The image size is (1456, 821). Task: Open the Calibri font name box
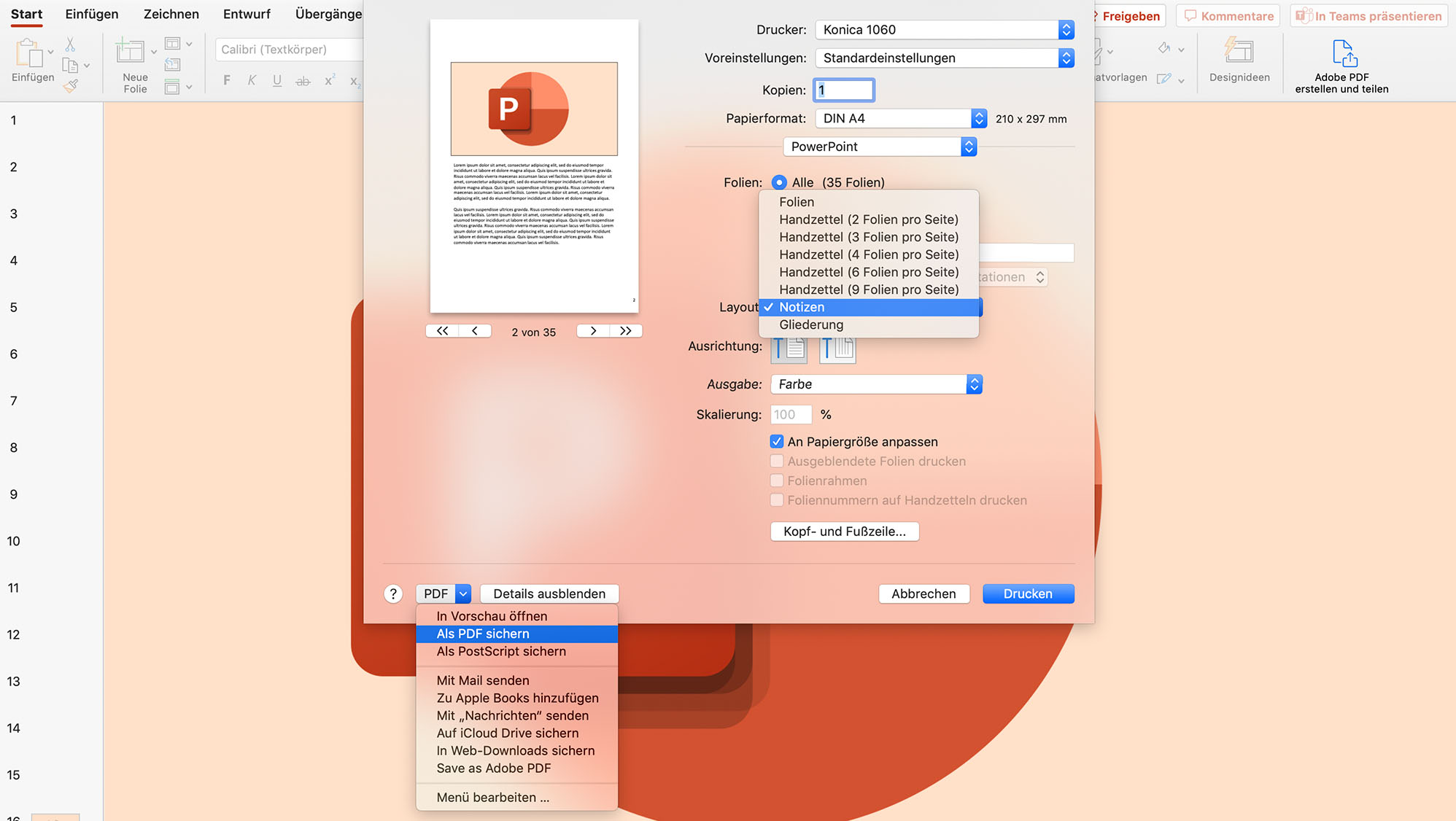click(290, 50)
